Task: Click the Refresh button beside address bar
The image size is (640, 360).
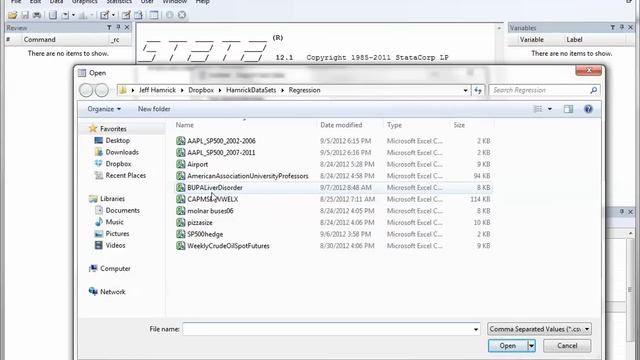Action: point(478,90)
